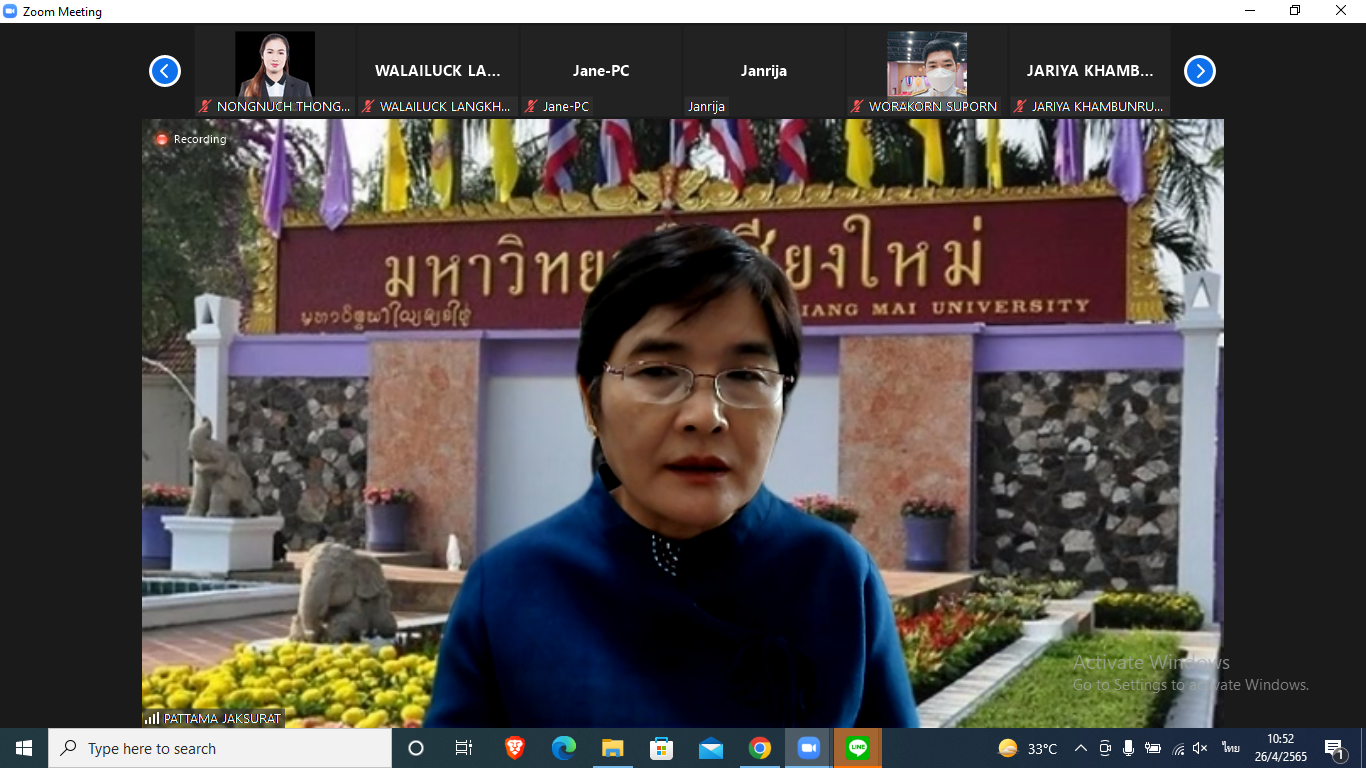Click muted mic icon on WORAKORN SUPORN tile
Viewport: 1366px width, 768px height.
click(858, 106)
